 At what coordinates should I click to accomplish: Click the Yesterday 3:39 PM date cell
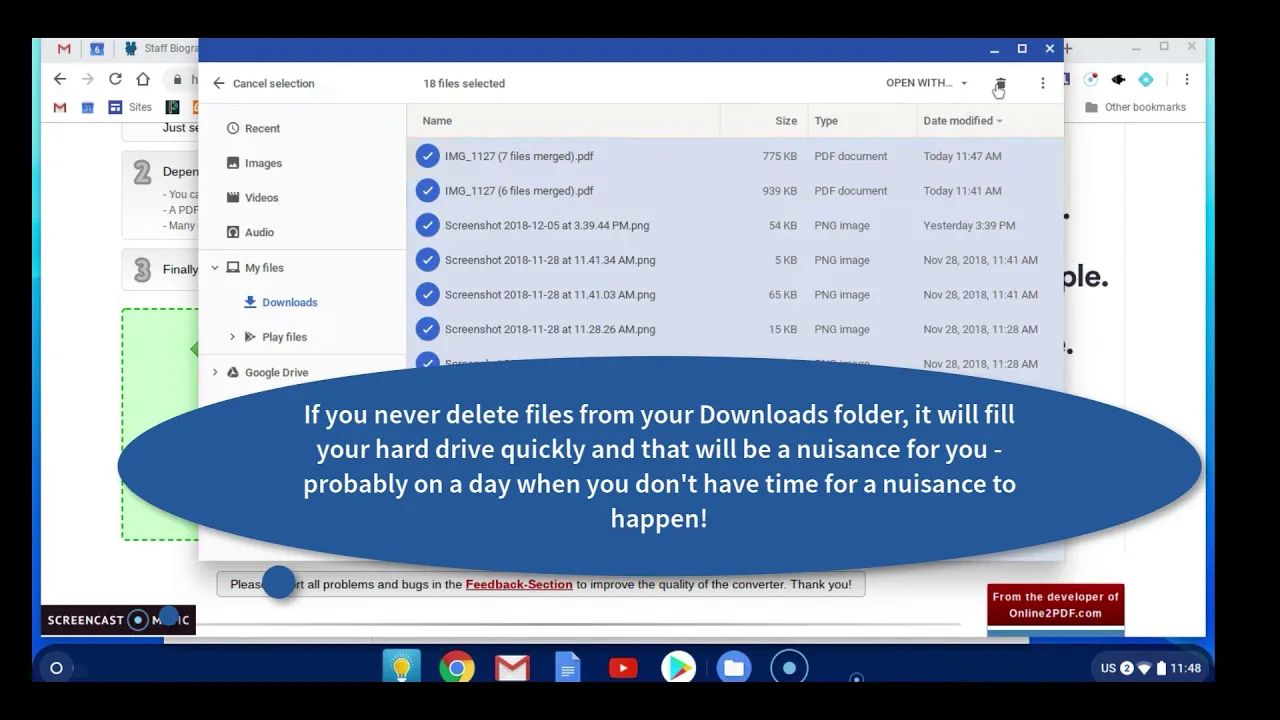click(x=969, y=226)
